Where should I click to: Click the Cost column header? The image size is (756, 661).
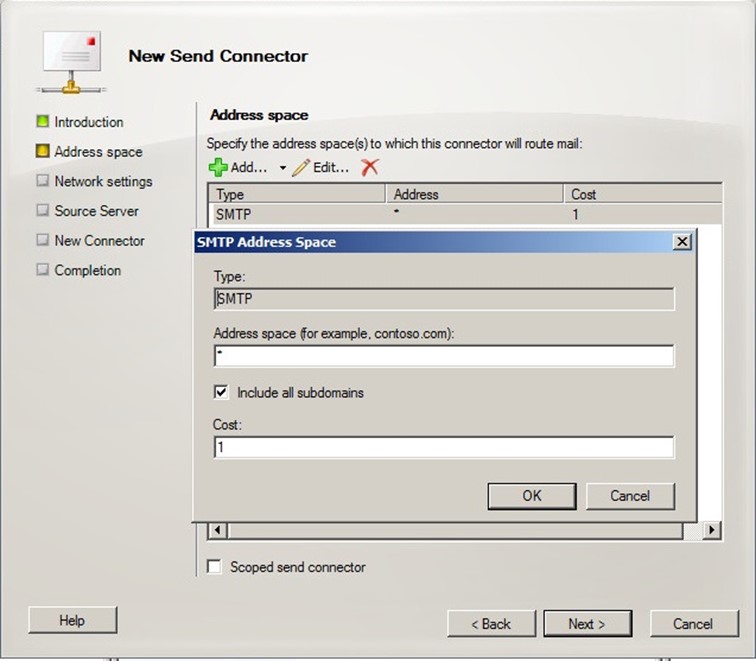pos(643,194)
